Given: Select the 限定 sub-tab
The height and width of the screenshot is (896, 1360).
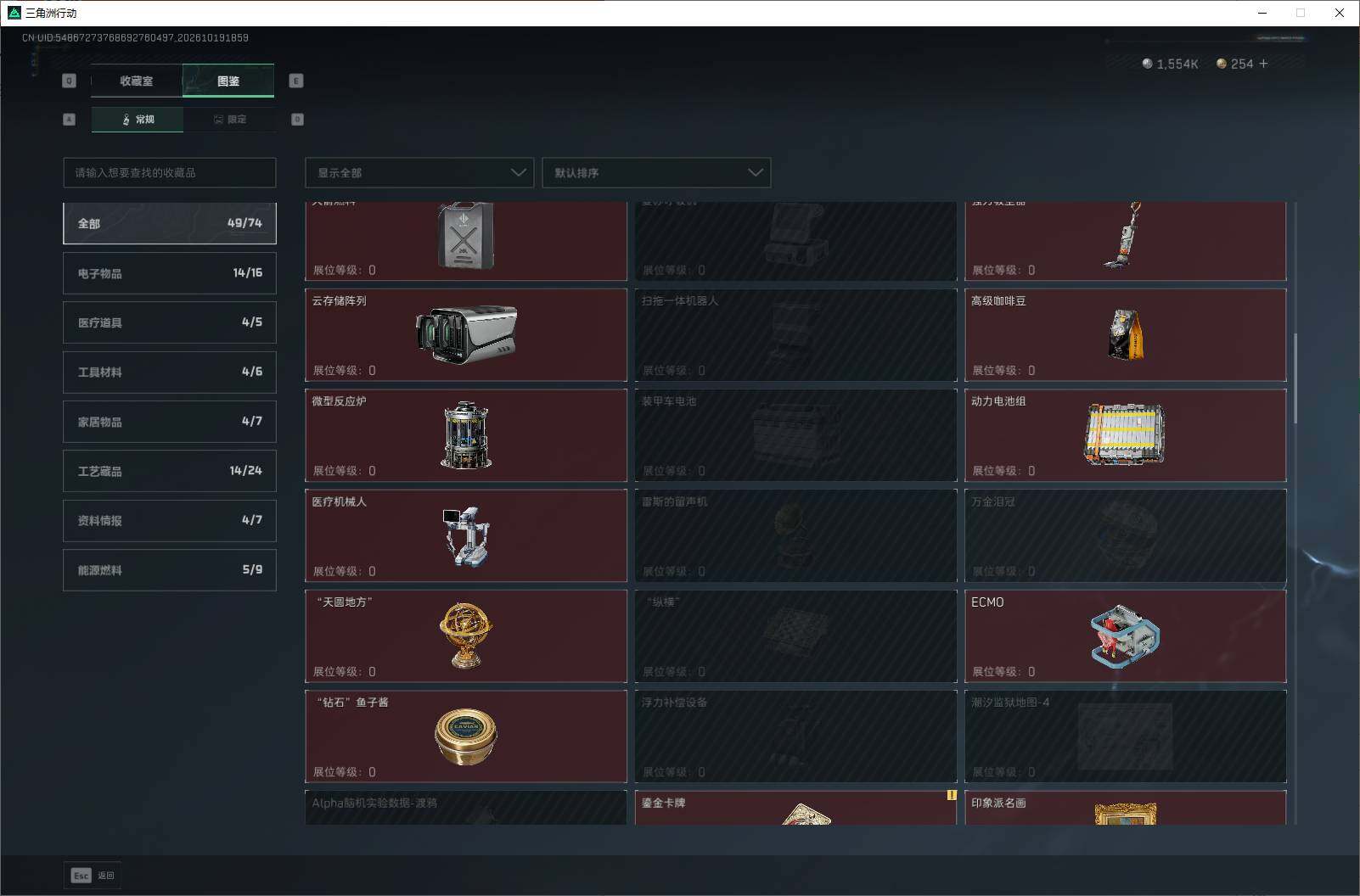Looking at the screenshot, I should coord(229,120).
